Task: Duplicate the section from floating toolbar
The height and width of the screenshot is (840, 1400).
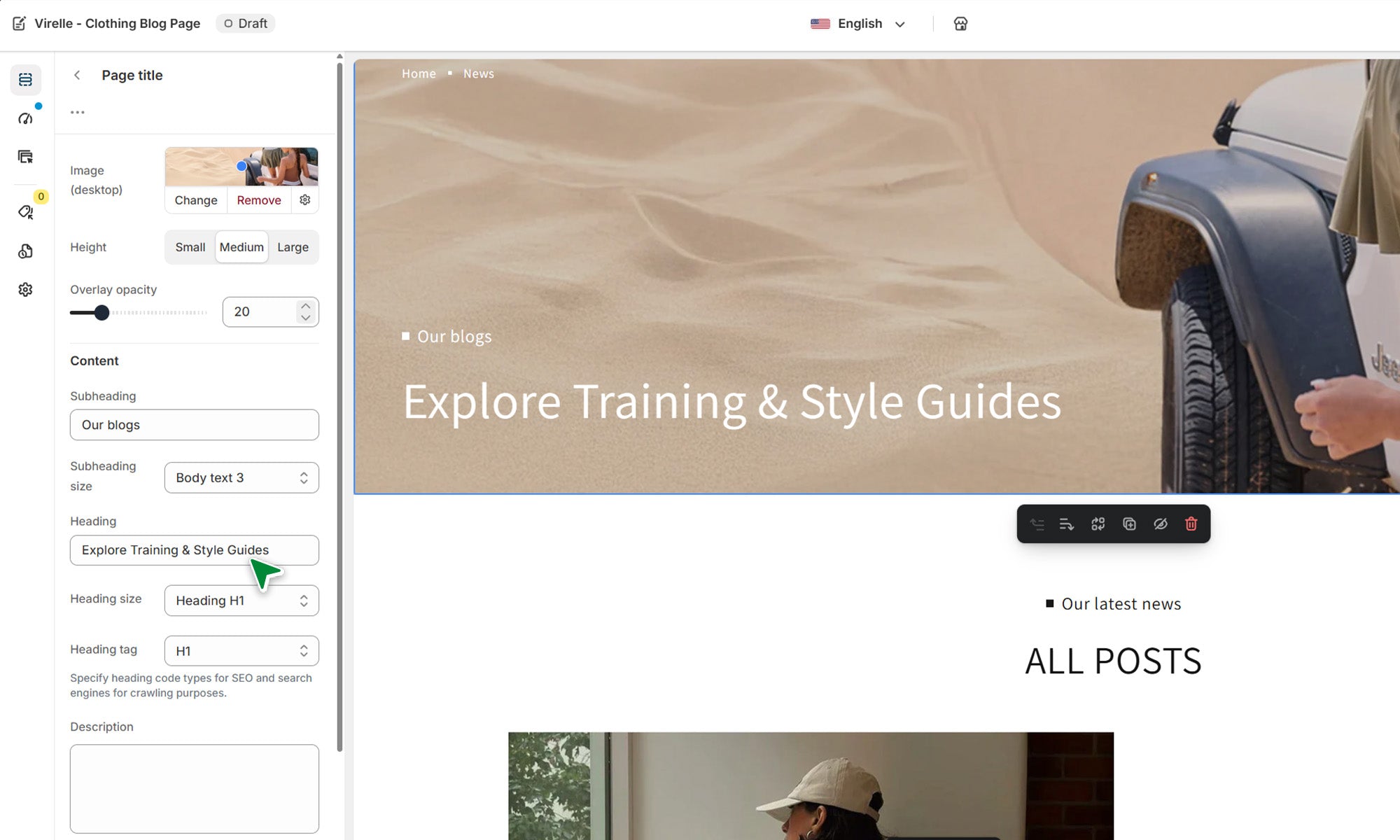Action: [1129, 524]
